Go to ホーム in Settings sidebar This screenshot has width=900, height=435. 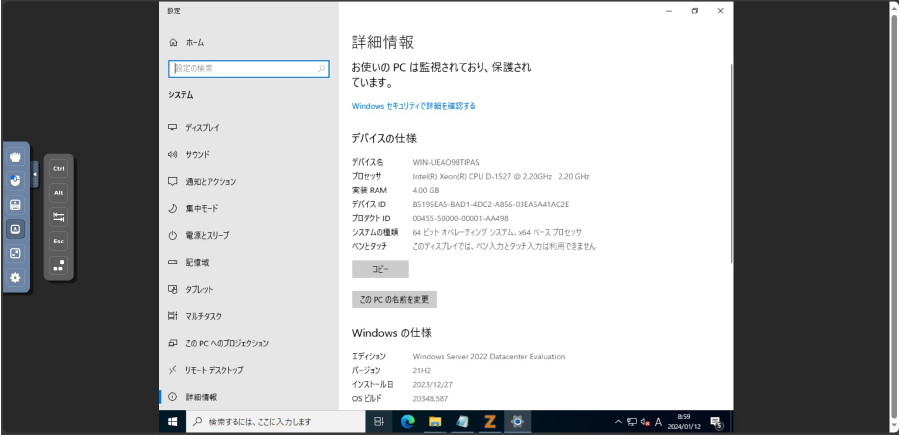(249, 43)
